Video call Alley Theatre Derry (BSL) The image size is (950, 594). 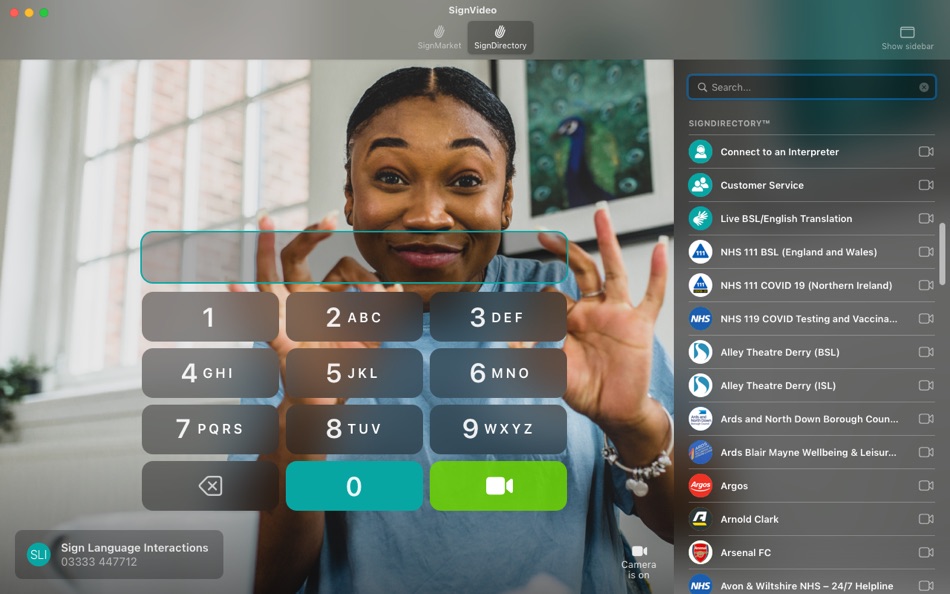925,352
